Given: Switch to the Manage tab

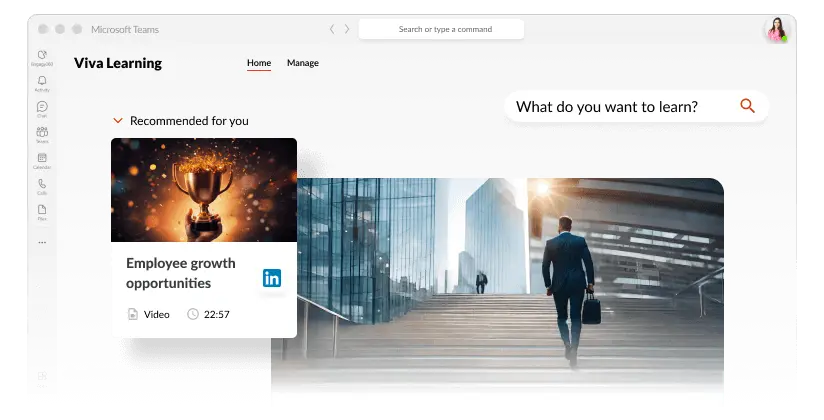Looking at the screenshot, I should 303,63.
